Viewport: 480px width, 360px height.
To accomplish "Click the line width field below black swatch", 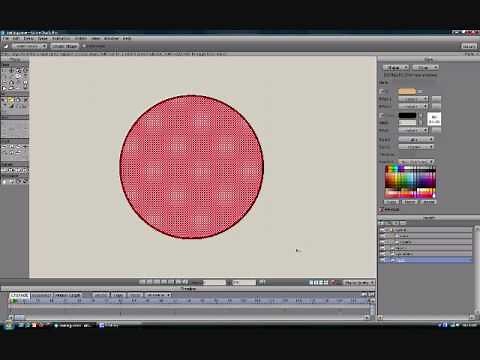I will 407,122.
